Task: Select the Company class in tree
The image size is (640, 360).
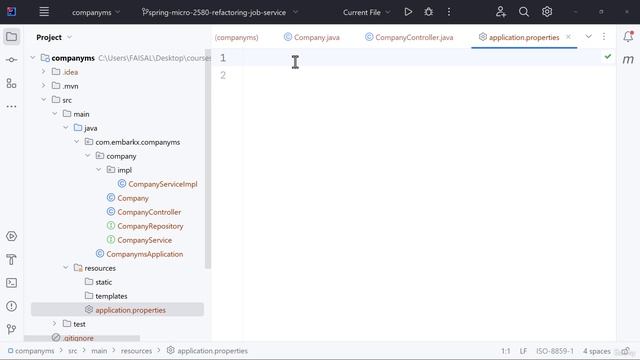Action: coord(133,198)
